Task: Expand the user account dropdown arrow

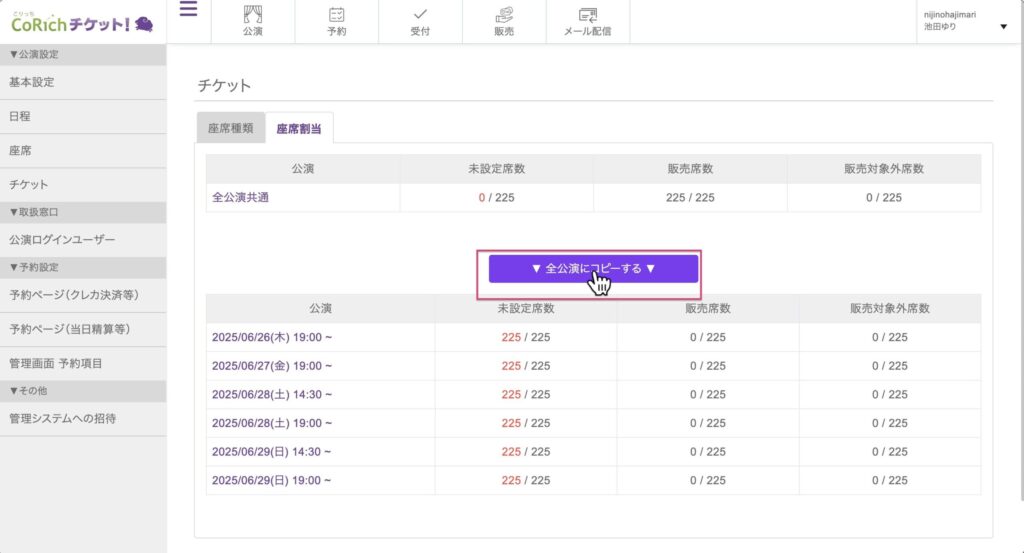Action: pos(1003,27)
